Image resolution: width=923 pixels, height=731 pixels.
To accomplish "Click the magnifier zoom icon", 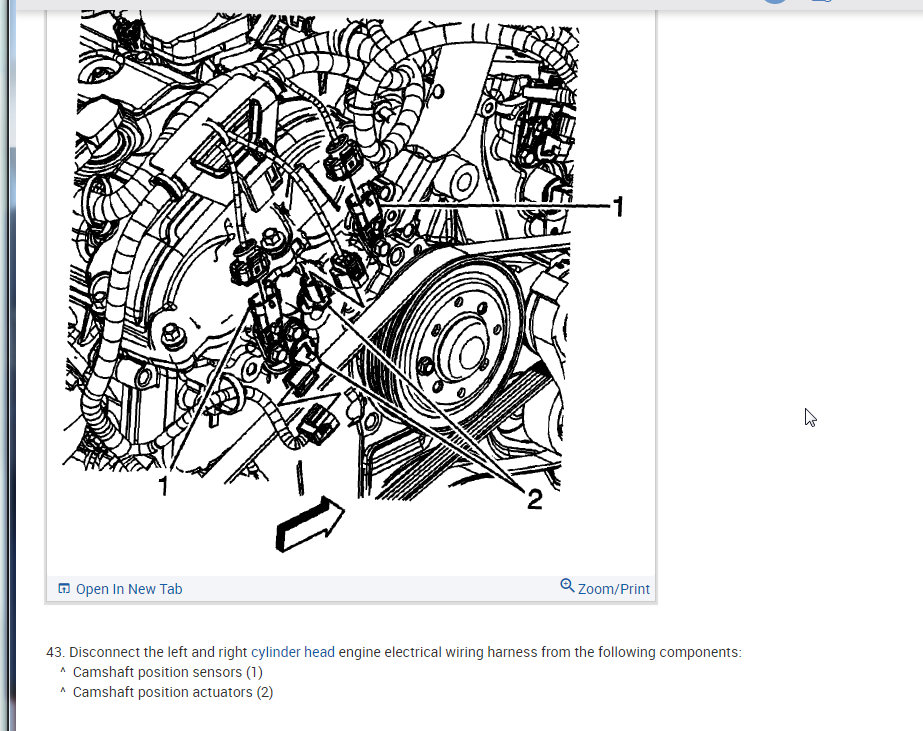I will 567,586.
